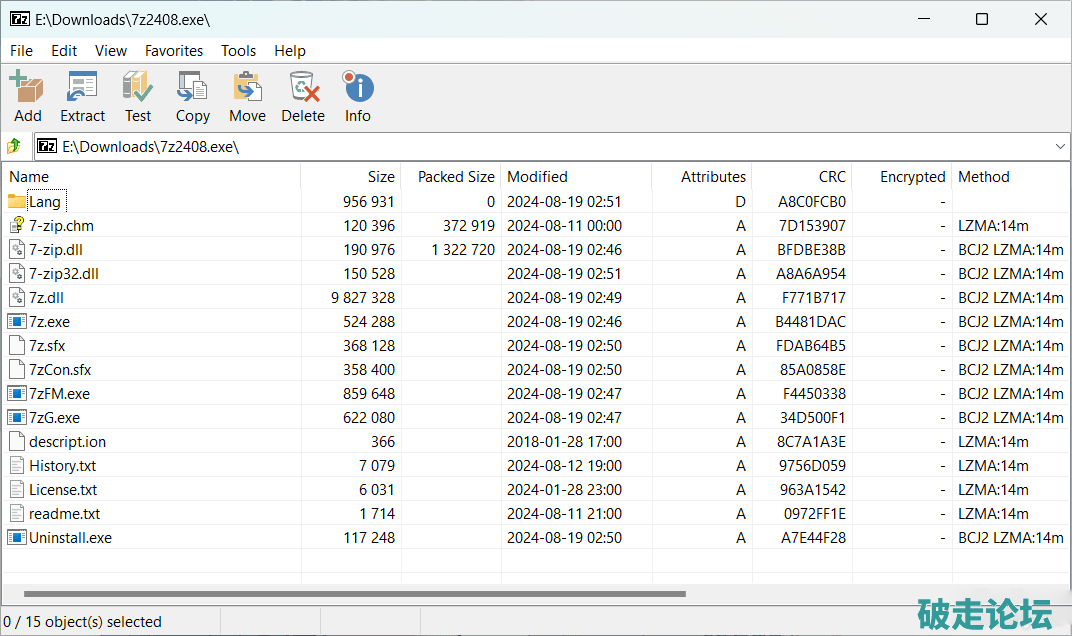Select the 7zFM.exe file
1072x636 pixels.
tap(59, 394)
